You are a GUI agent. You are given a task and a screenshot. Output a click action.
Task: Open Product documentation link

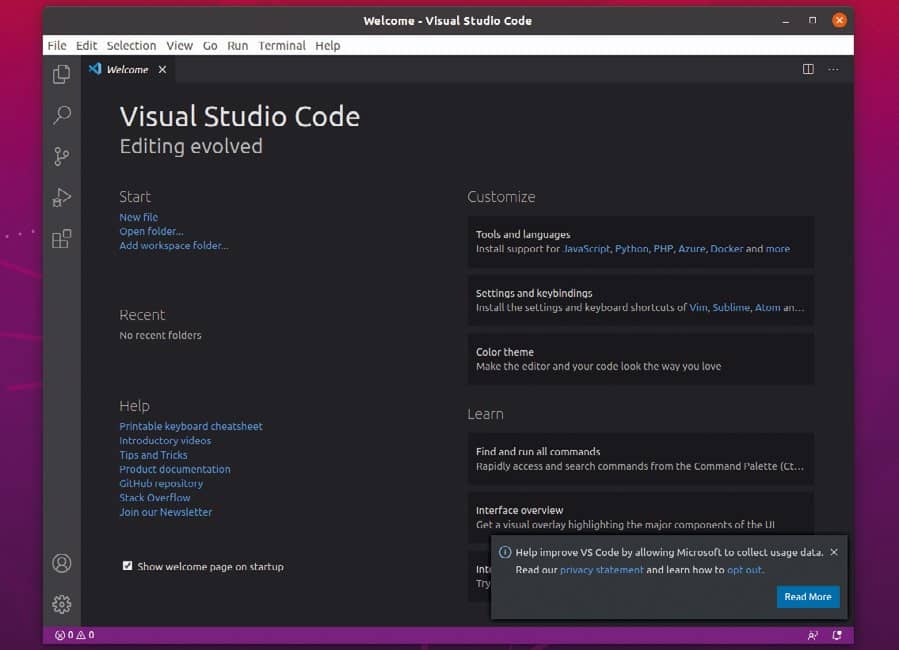pos(175,469)
